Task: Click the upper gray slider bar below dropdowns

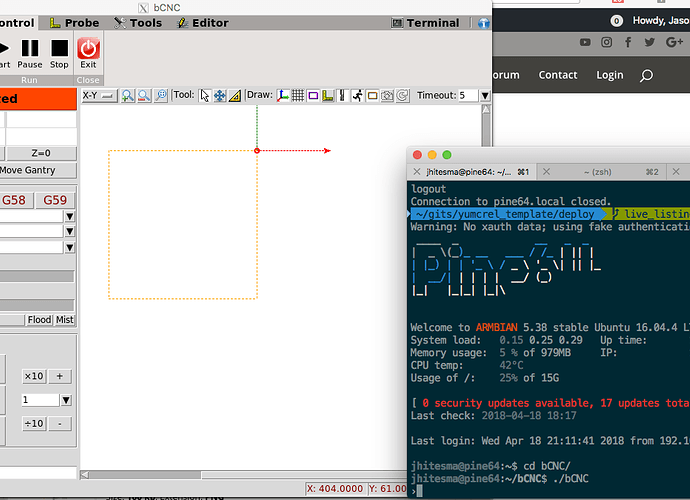Action: click(x=37, y=276)
